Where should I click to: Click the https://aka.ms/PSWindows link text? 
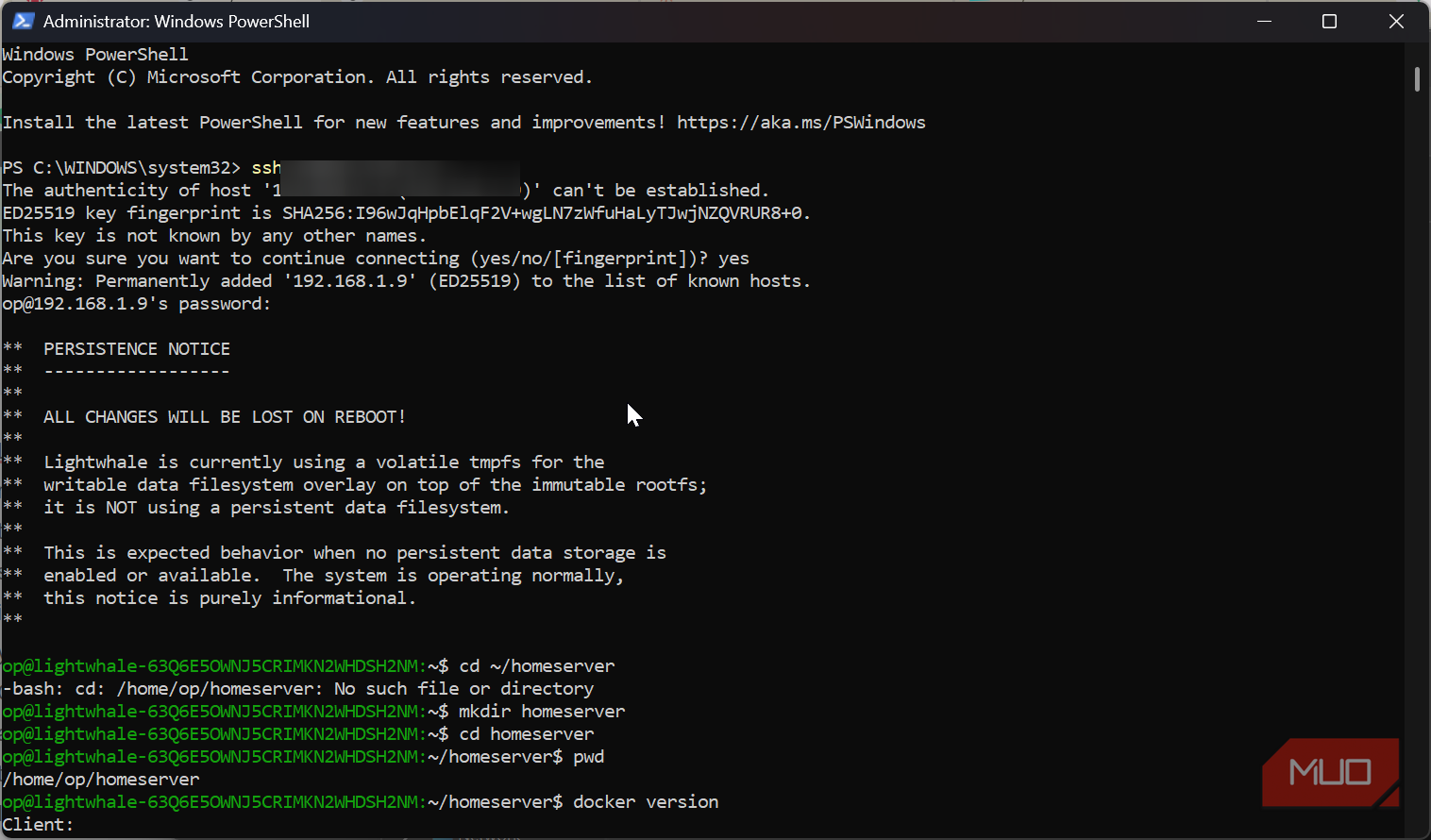point(800,123)
